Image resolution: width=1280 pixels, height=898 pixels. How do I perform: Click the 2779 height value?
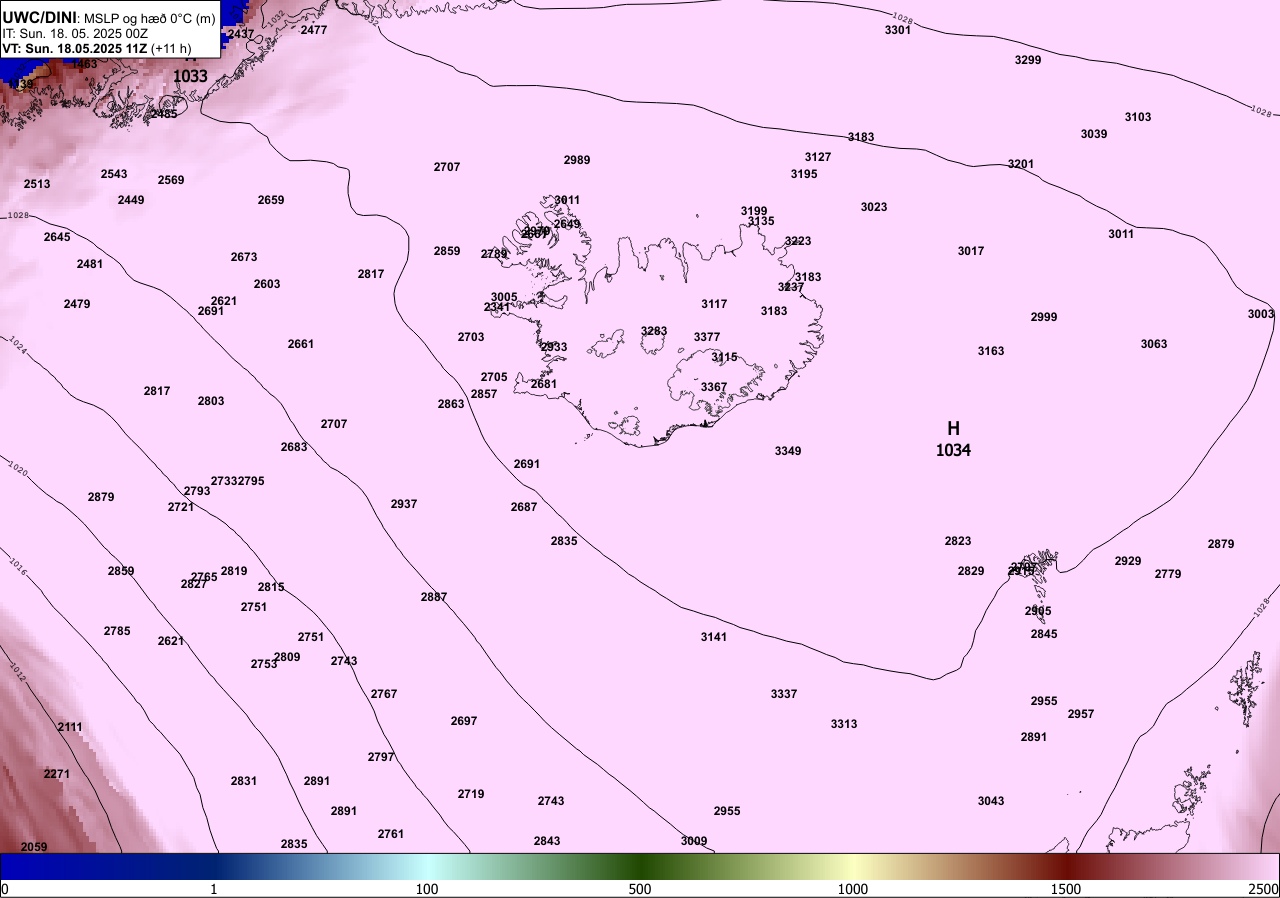[1168, 574]
